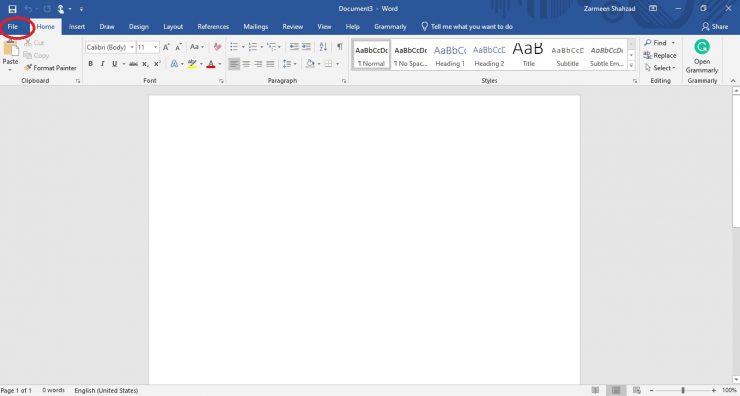Toggle Print Layout view
Screen dimensions: 740x396
[616, 390]
